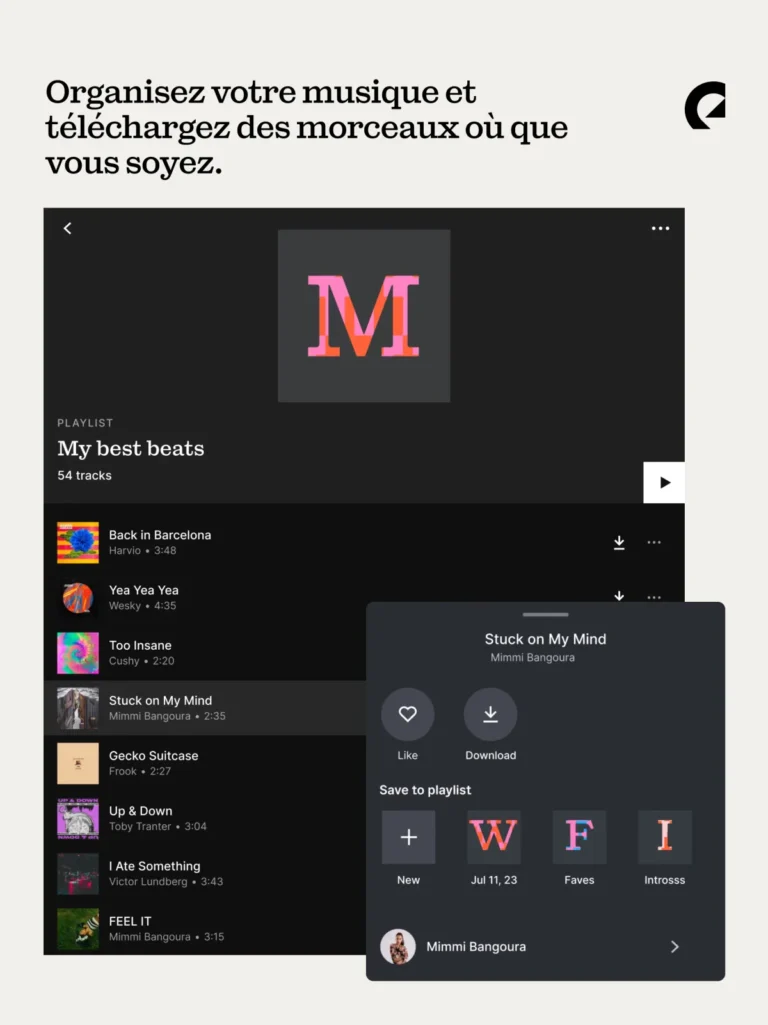Click the 54 tracks count label
768x1025 pixels.
(84, 475)
